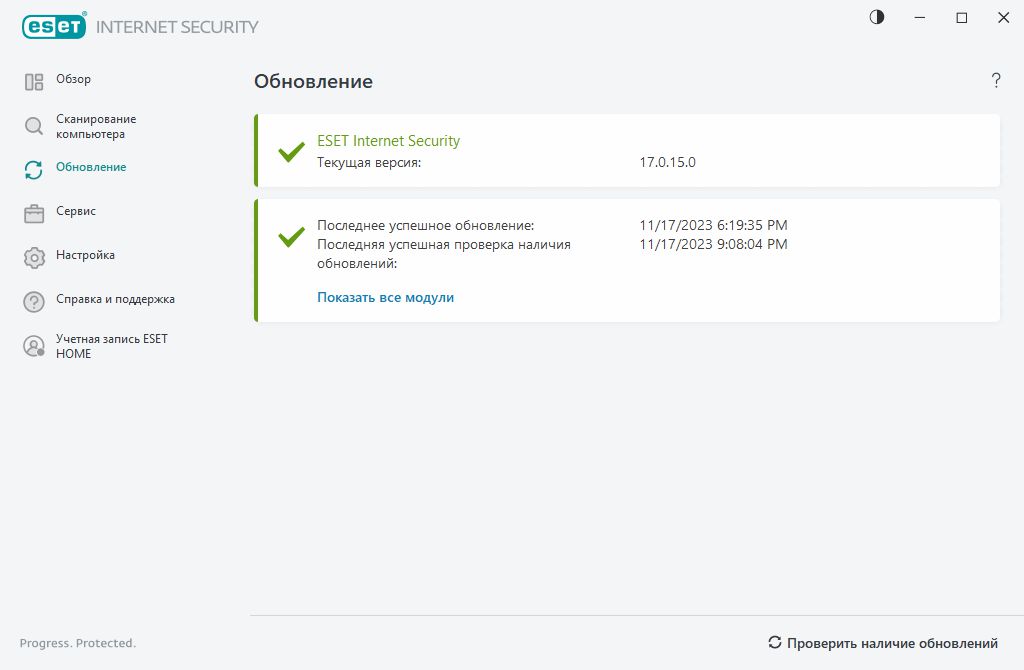The image size is (1024, 670).
Task: Click the Показать все модули link
Action: point(385,297)
